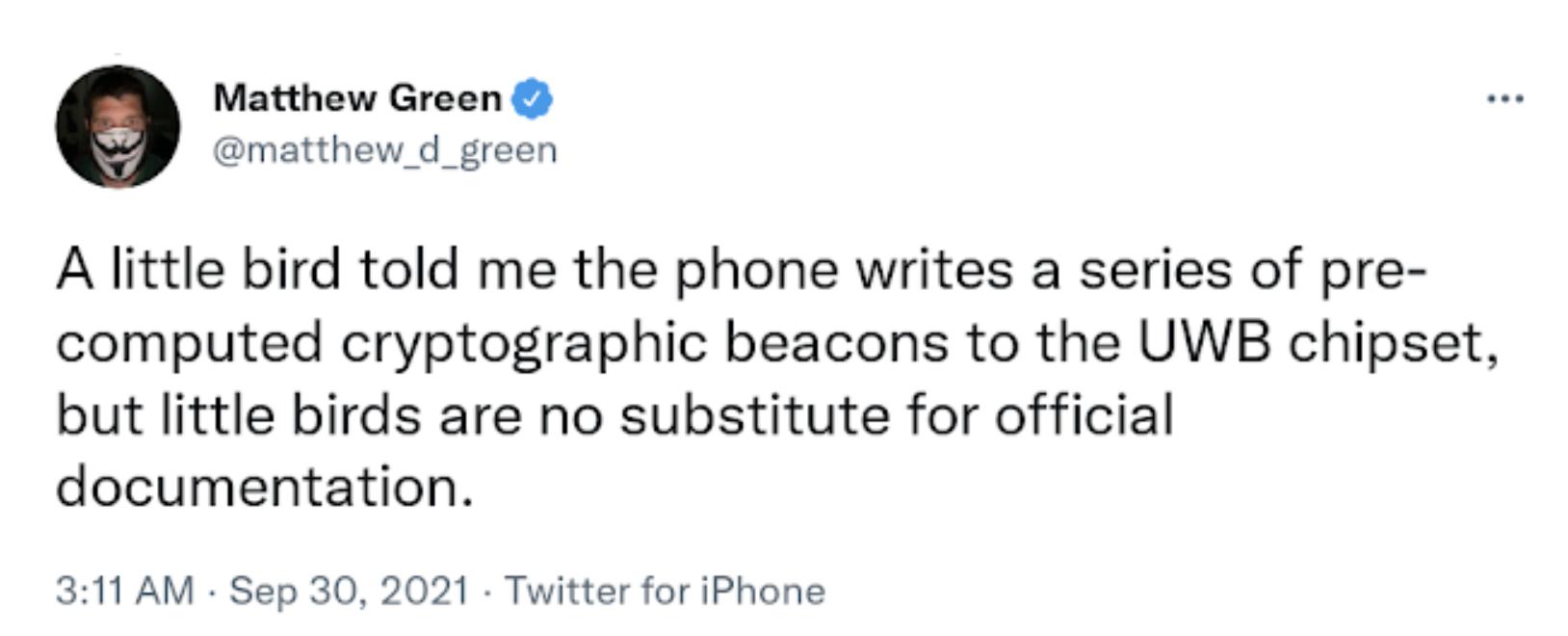Click the word "computed" in the tweet

click(189, 344)
